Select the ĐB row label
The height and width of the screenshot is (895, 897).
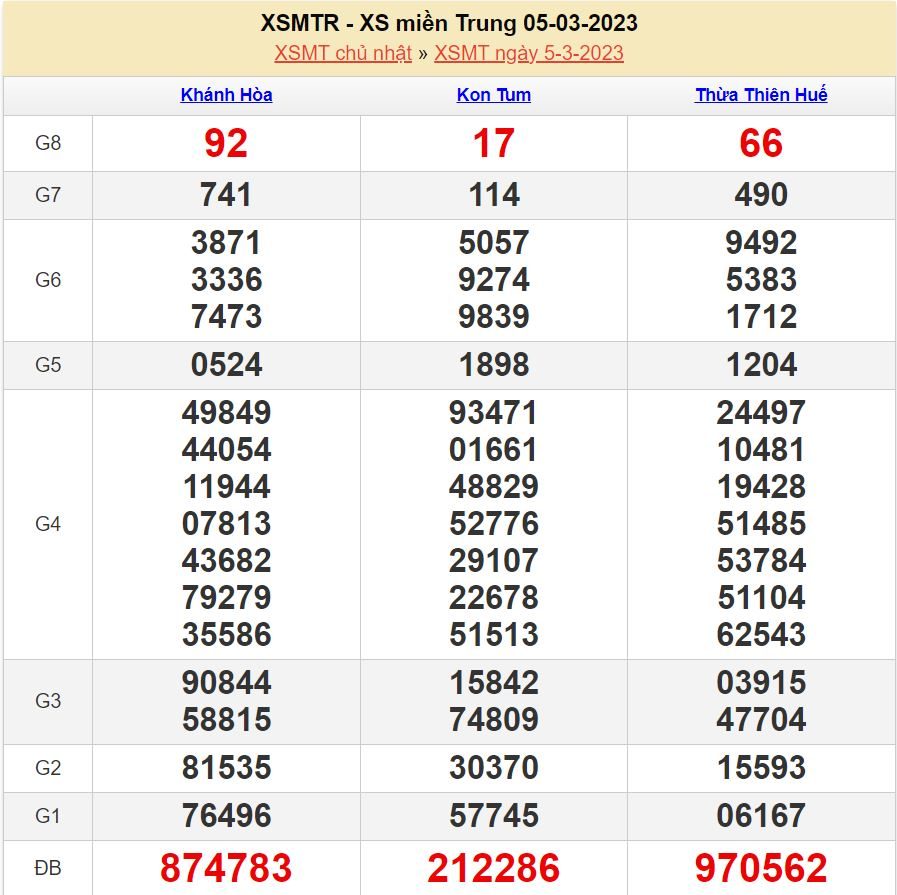48,868
